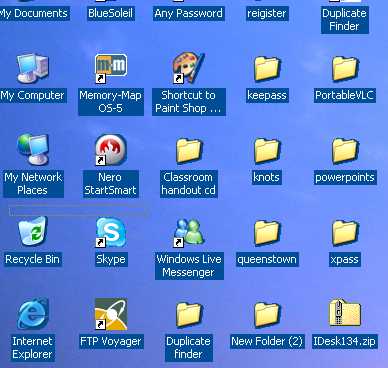Viewport: 388px width, 368px height.
Task: Click the My Documents label
Action: coord(34,13)
